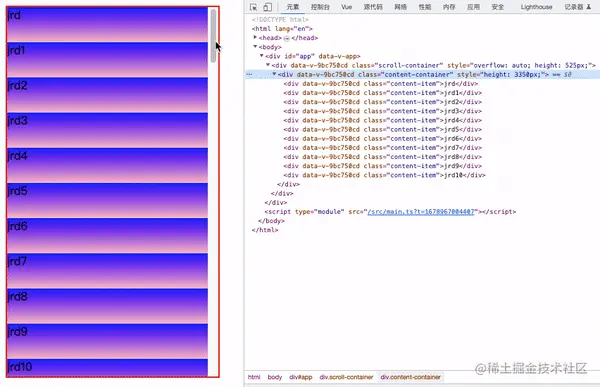Expand the head element node
Image resolution: width=600 pixels, height=387 pixels.
tap(255, 38)
